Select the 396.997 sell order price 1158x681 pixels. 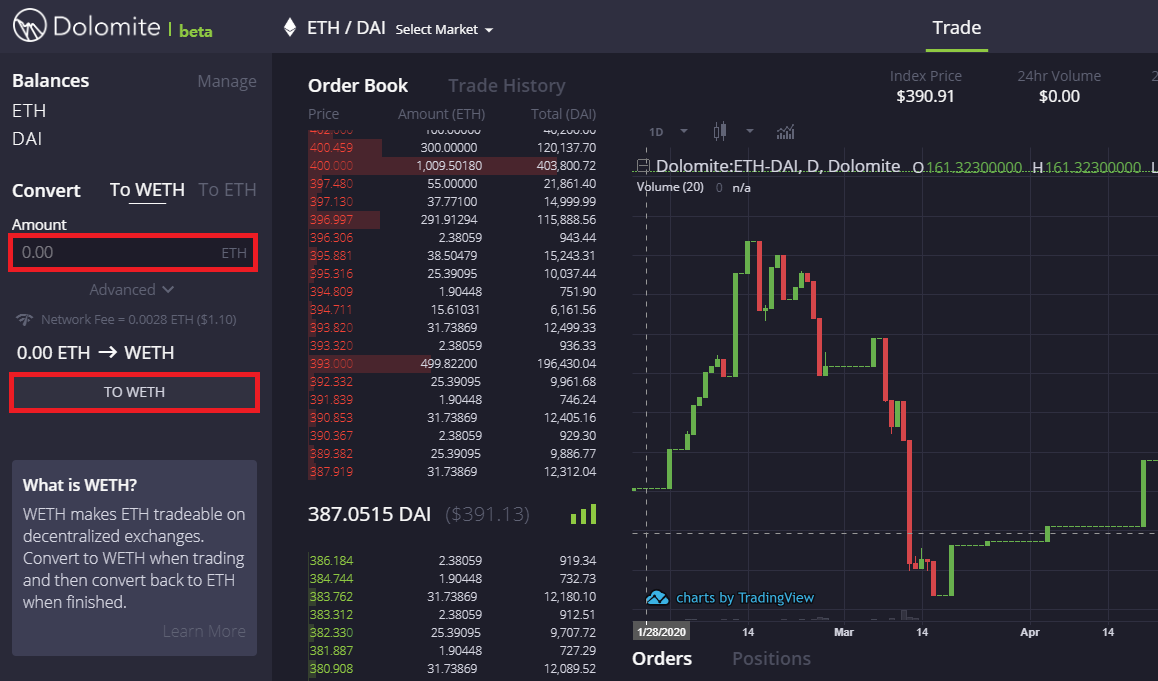(331, 219)
